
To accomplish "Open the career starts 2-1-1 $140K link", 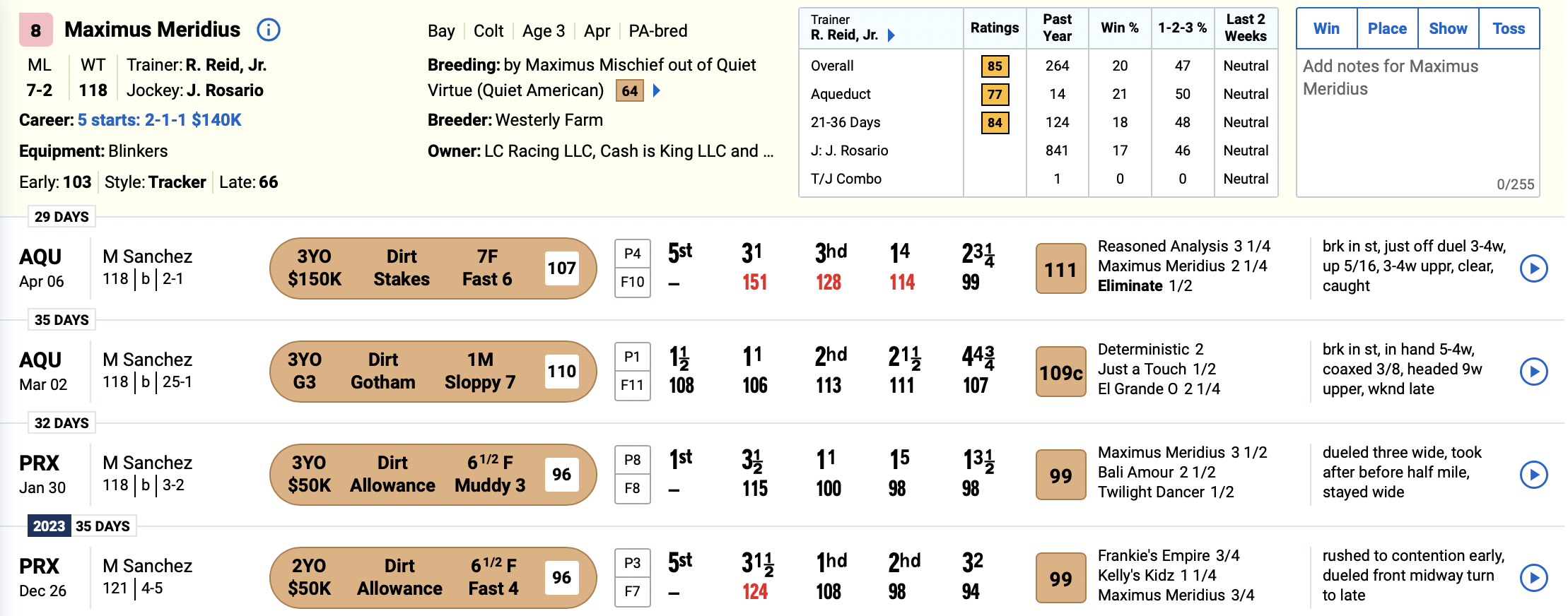I will [159, 120].
